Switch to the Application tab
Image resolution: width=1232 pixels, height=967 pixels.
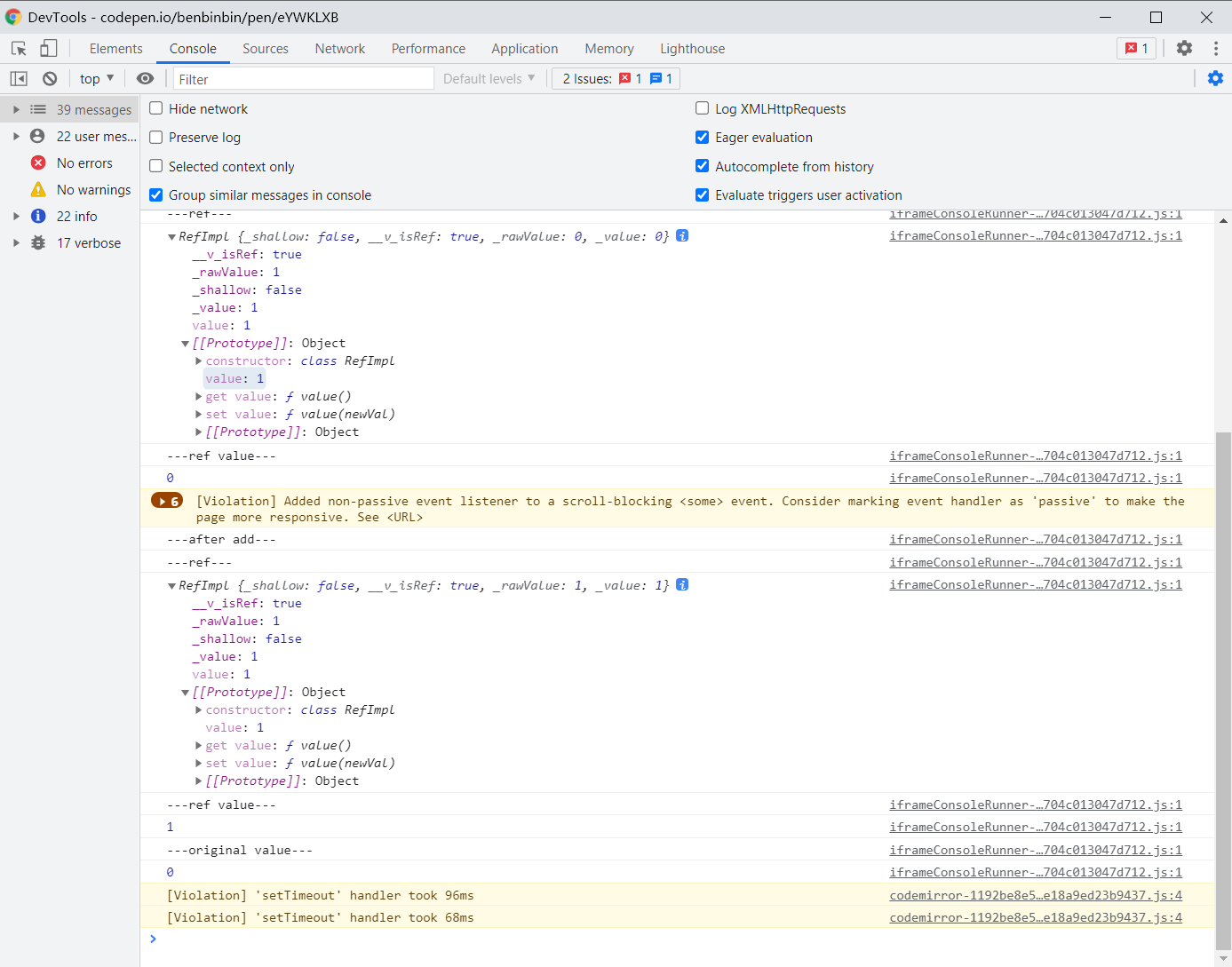pyautogui.click(x=525, y=49)
